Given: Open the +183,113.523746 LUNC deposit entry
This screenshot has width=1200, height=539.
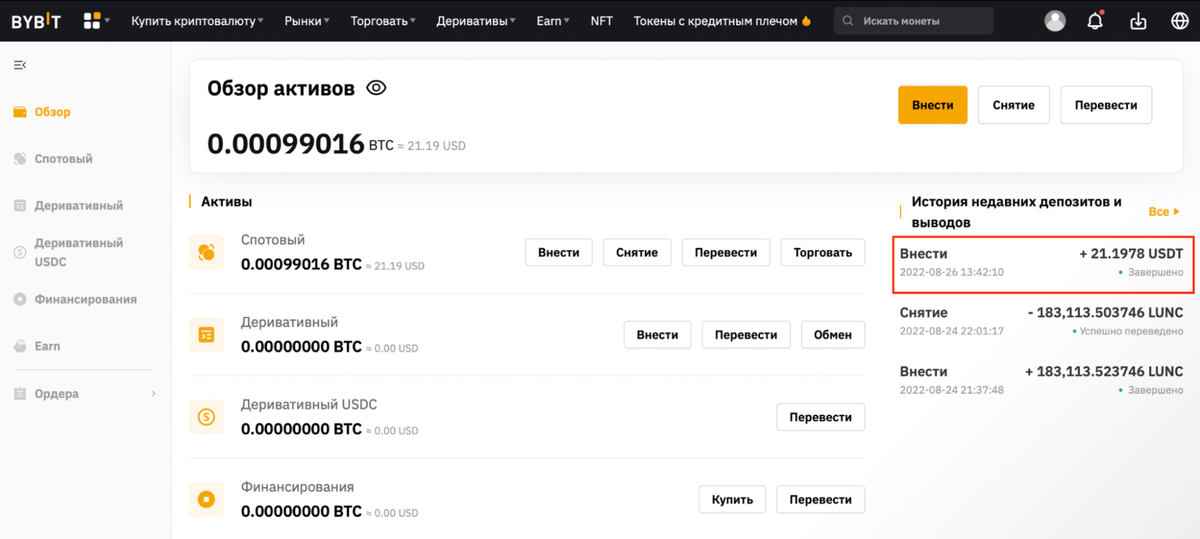Looking at the screenshot, I should pyautogui.click(x=1041, y=380).
